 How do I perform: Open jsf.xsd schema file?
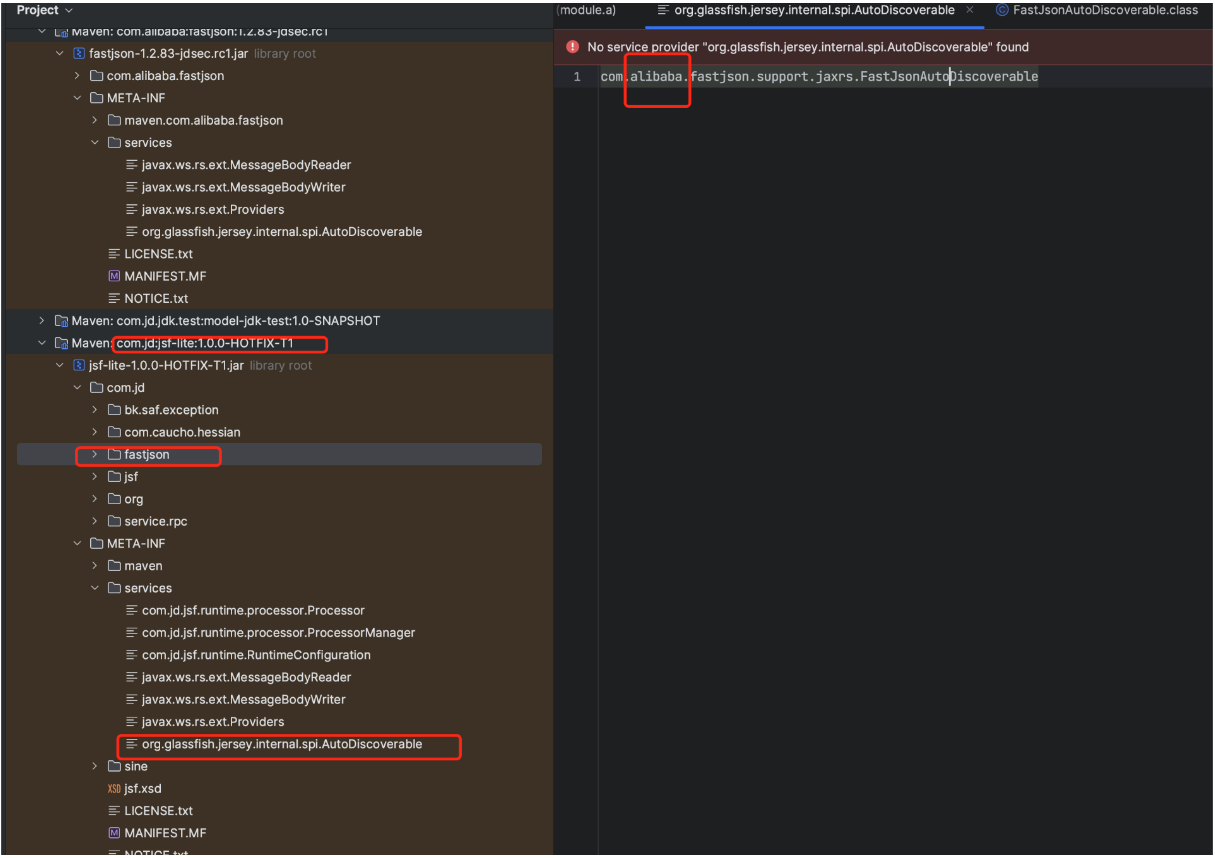[x=143, y=789]
